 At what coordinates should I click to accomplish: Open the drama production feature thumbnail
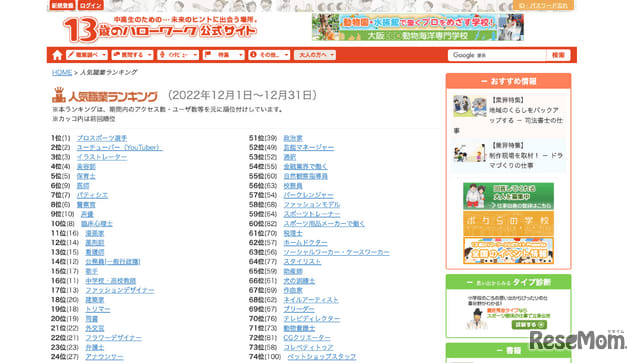[469, 154]
